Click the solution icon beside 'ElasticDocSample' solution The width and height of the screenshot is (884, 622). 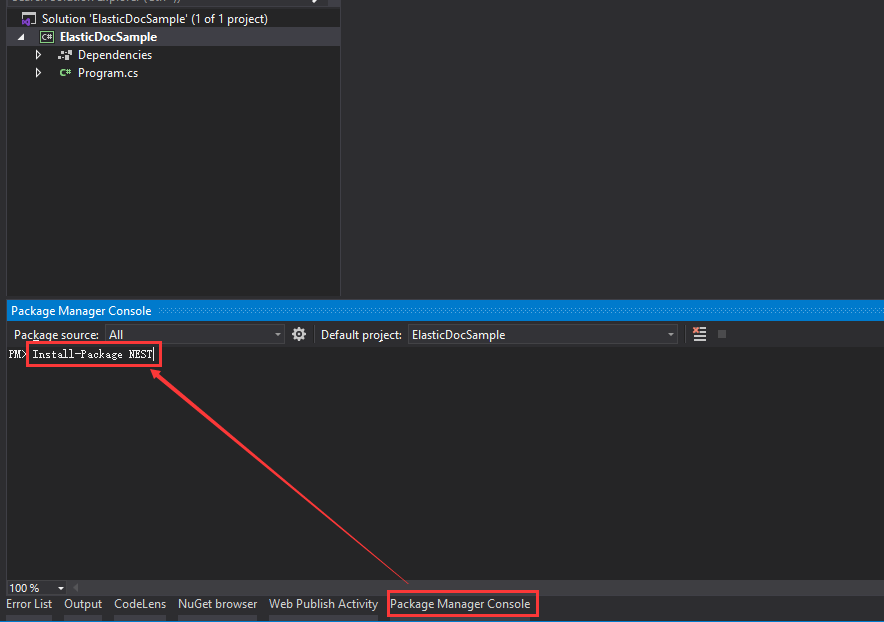pos(28,19)
